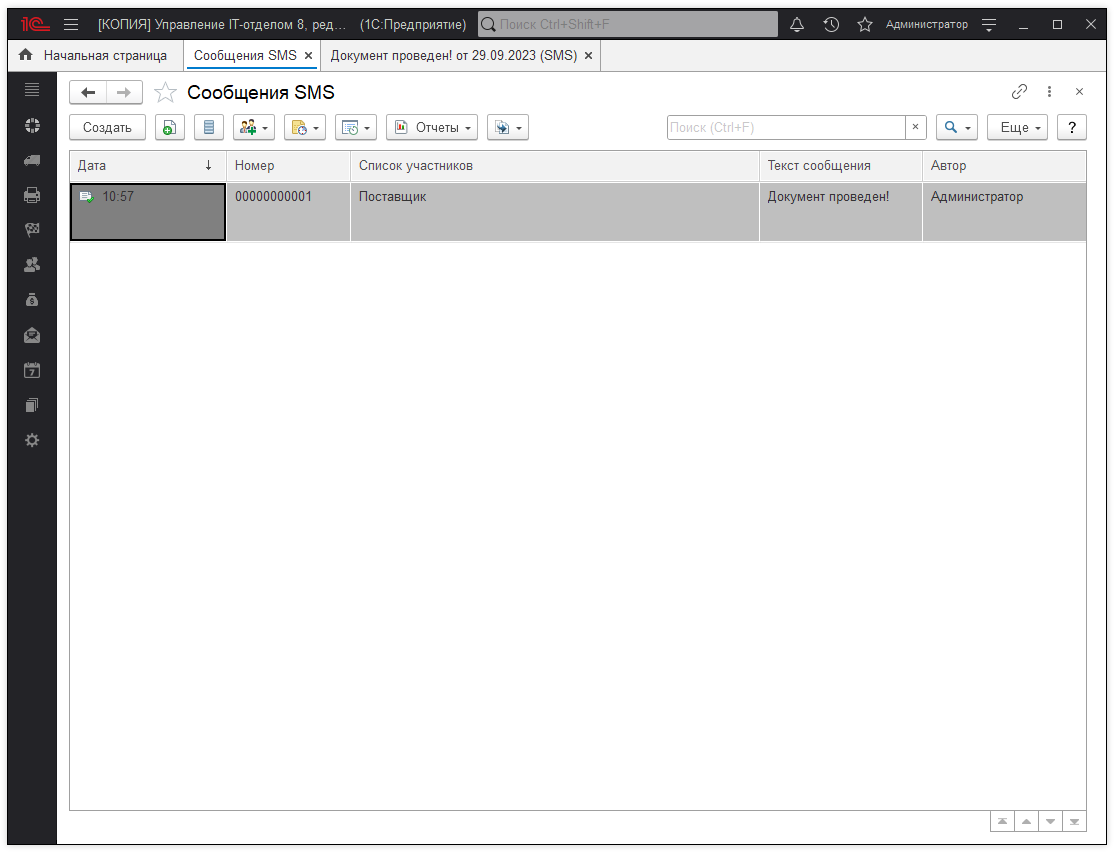
Task: Open notifications bell in title bar
Action: point(797,24)
